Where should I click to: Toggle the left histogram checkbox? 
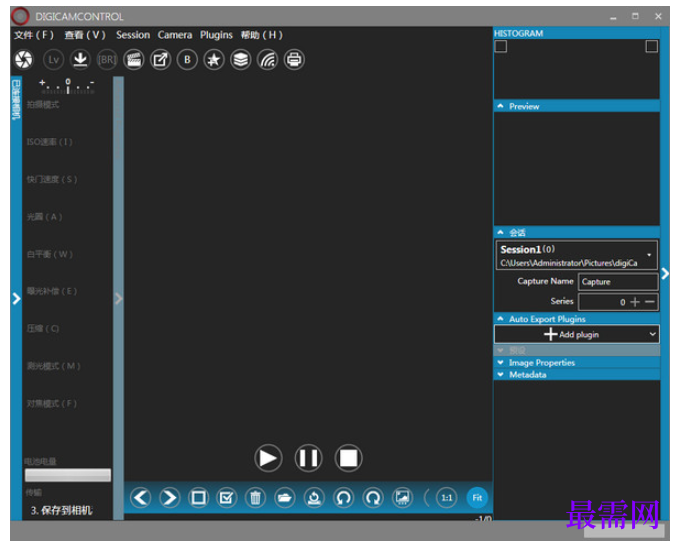pos(501,46)
